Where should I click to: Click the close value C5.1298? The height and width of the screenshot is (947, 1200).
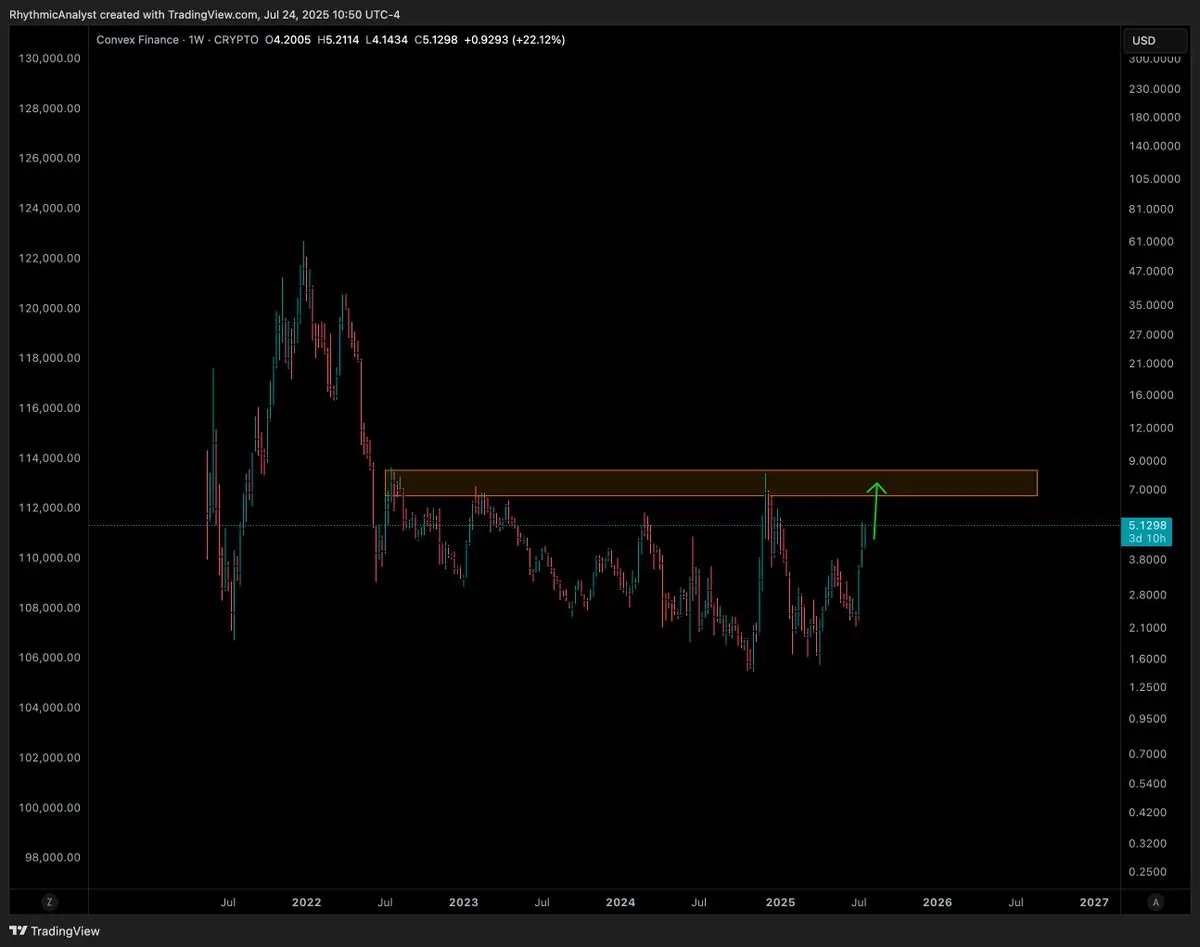click(x=436, y=40)
